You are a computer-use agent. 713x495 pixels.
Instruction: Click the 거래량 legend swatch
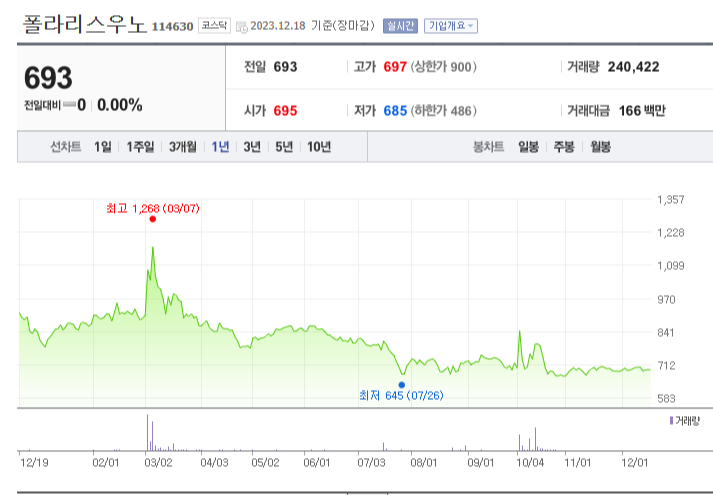(x=671, y=420)
